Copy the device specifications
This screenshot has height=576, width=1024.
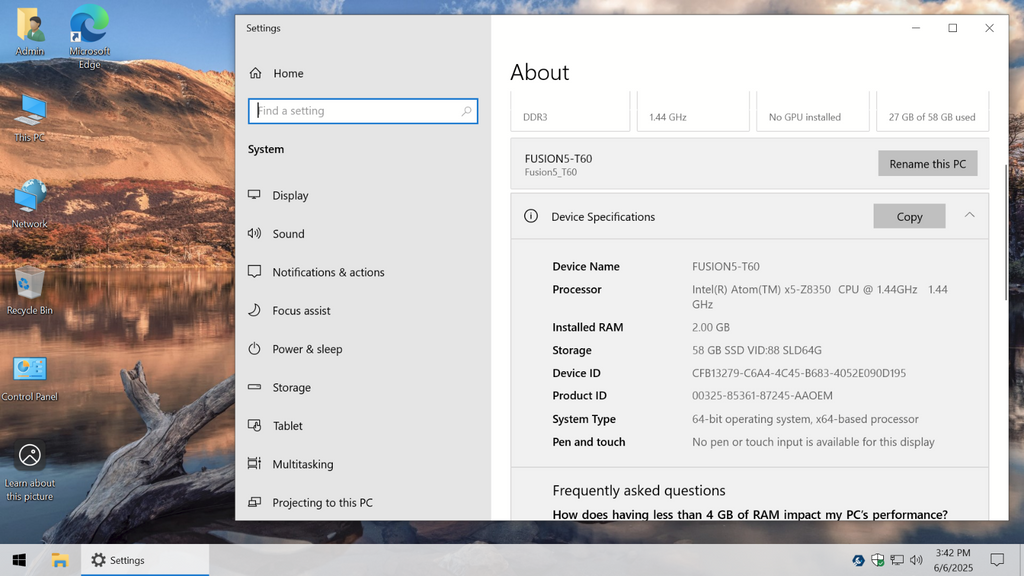909,216
